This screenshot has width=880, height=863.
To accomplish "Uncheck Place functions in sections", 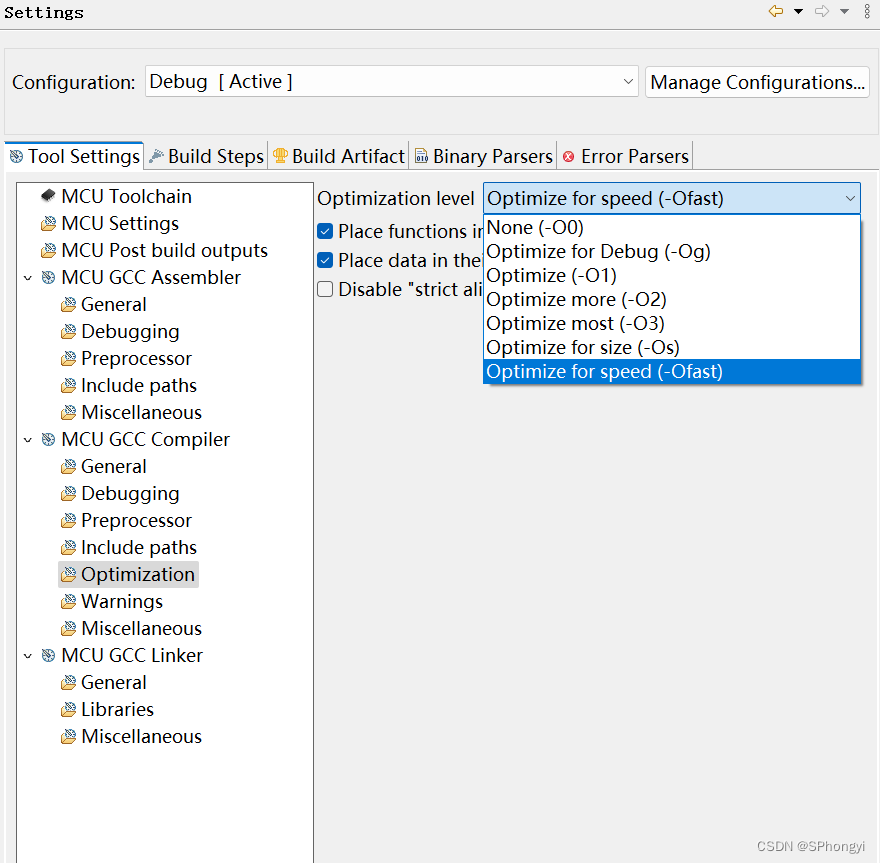I will tap(325, 230).
